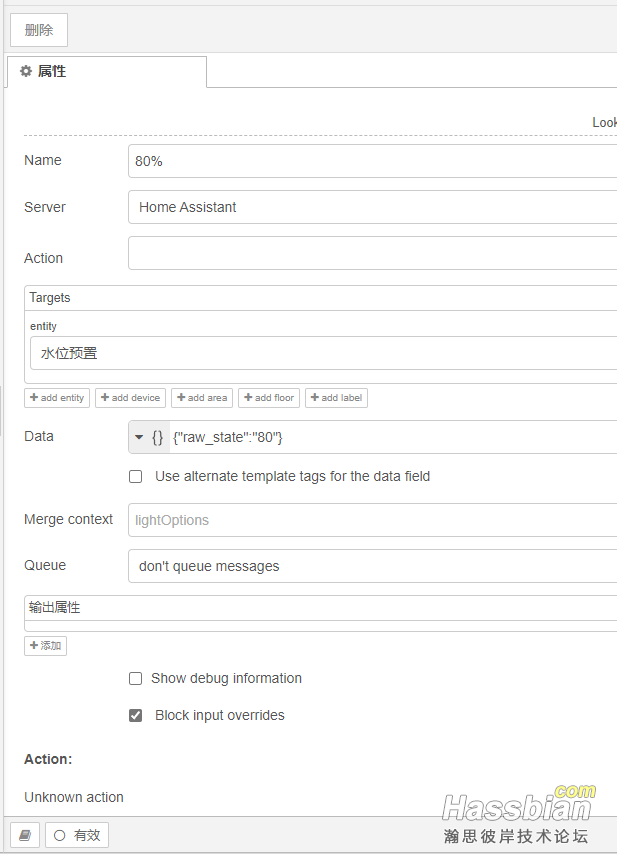This screenshot has height=854, width=617.
Task: Open the Queue dropdown don't queue messages
Action: click(372, 566)
